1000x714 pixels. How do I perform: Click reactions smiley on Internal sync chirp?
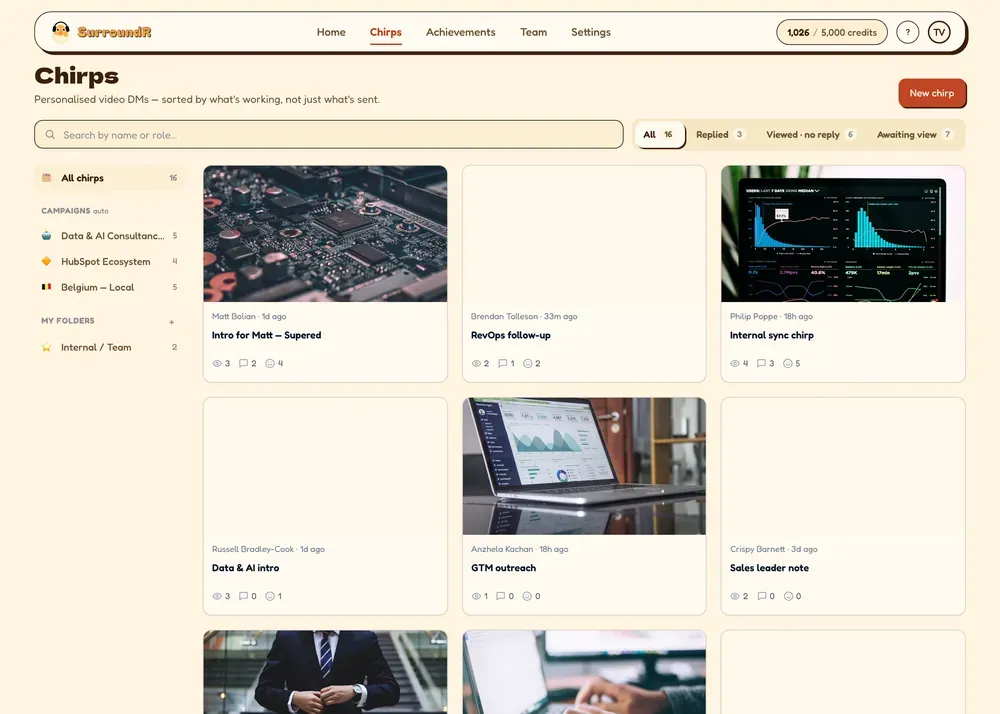(x=788, y=363)
